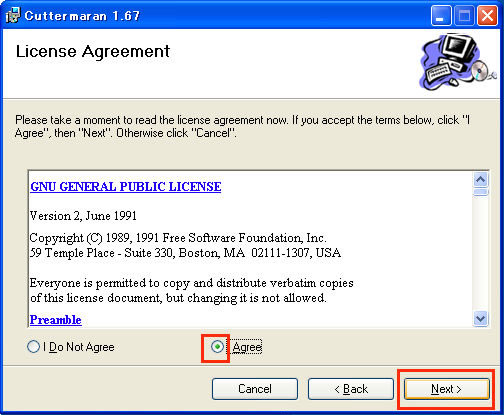Click the computer and CD setup graphic
Viewport: 504px width, 415px height.
pos(457,62)
